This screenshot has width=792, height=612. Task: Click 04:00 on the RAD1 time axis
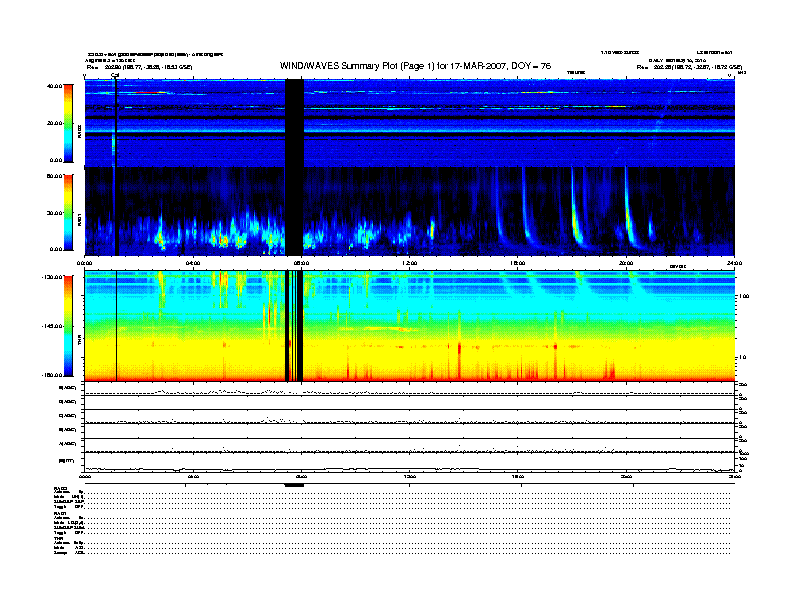[x=193, y=263]
